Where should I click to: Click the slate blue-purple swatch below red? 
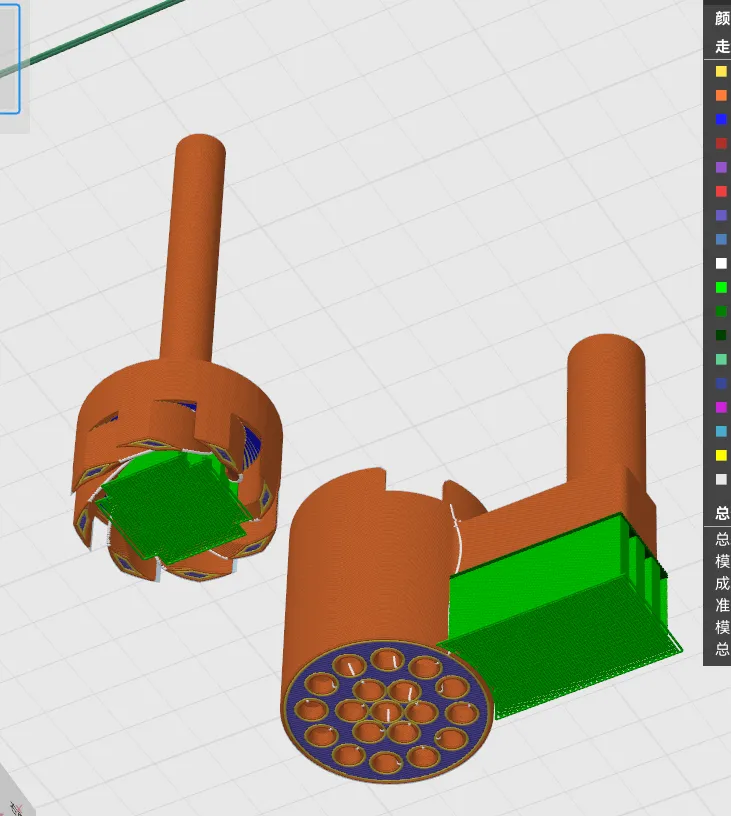click(x=721, y=215)
